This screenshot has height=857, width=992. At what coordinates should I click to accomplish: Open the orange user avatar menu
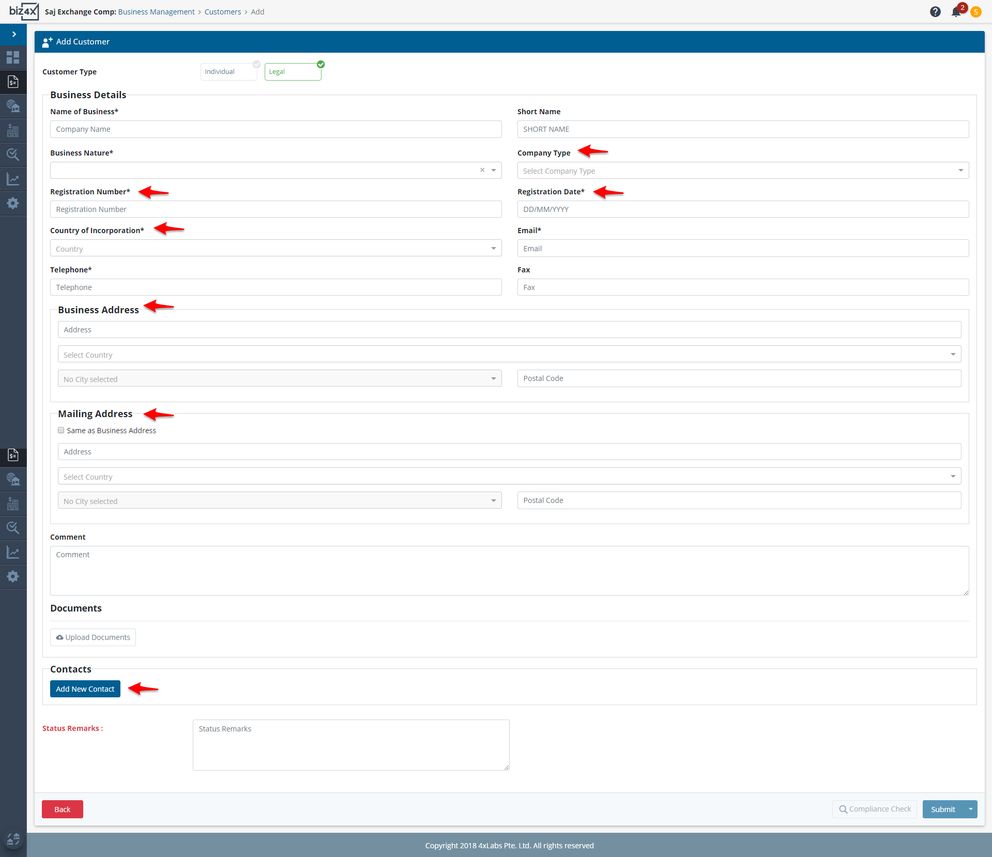pos(976,12)
